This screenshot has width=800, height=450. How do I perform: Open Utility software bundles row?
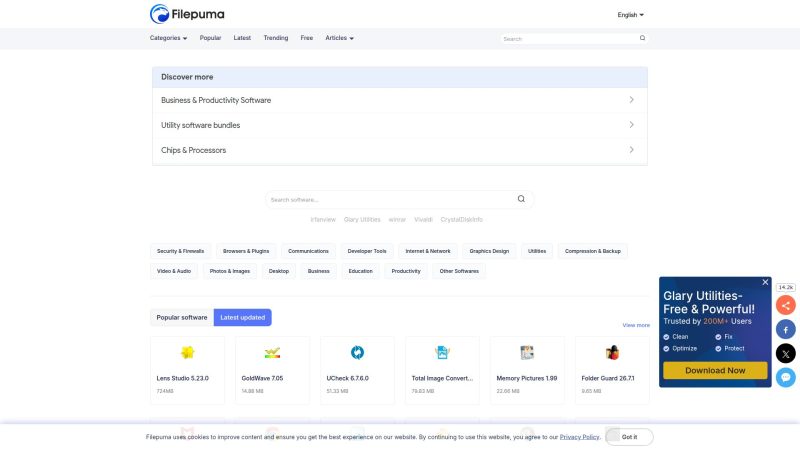(399, 125)
